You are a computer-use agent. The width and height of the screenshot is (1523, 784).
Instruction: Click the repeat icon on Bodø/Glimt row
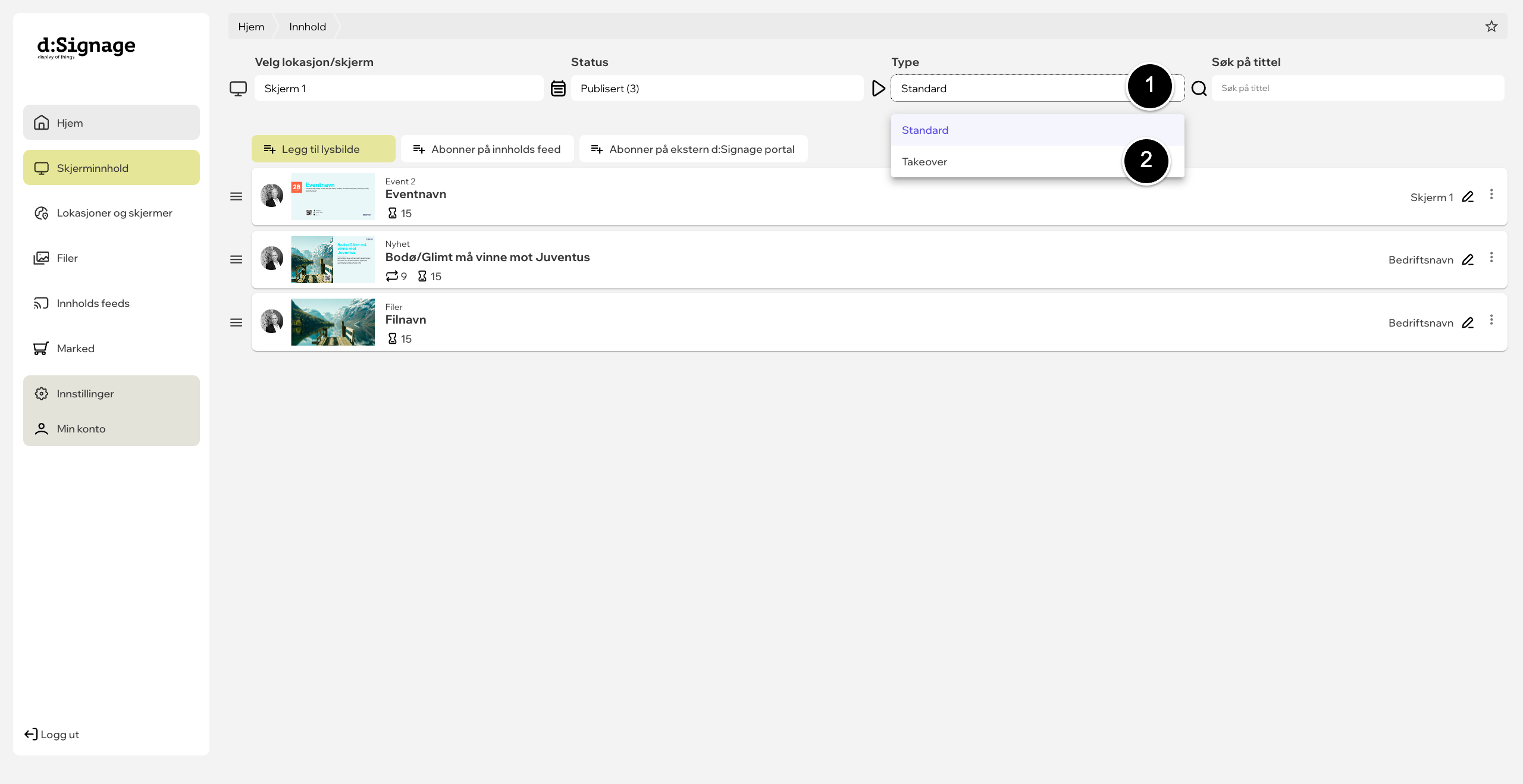coord(391,276)
